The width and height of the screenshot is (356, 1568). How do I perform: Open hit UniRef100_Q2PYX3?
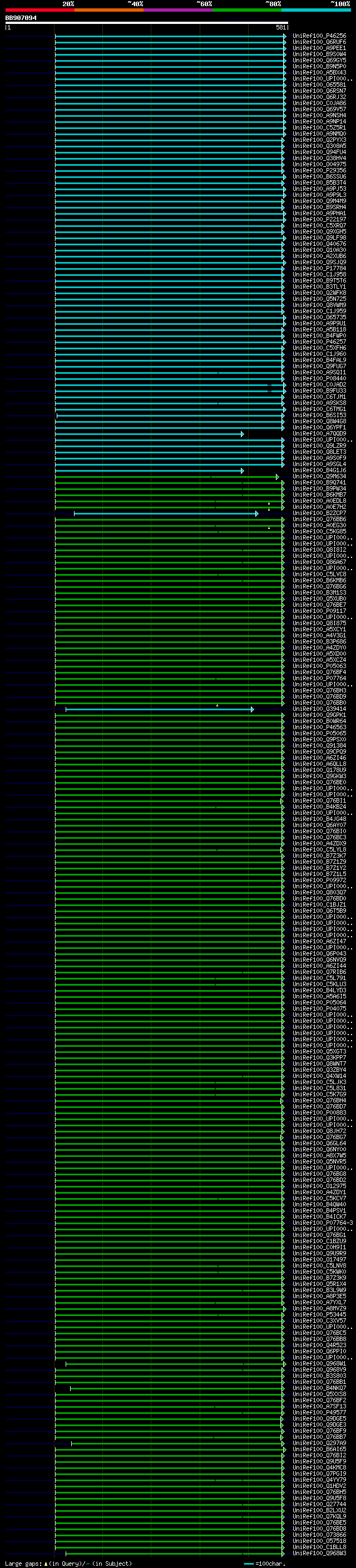pyautogui.click(x=319, y=141)
